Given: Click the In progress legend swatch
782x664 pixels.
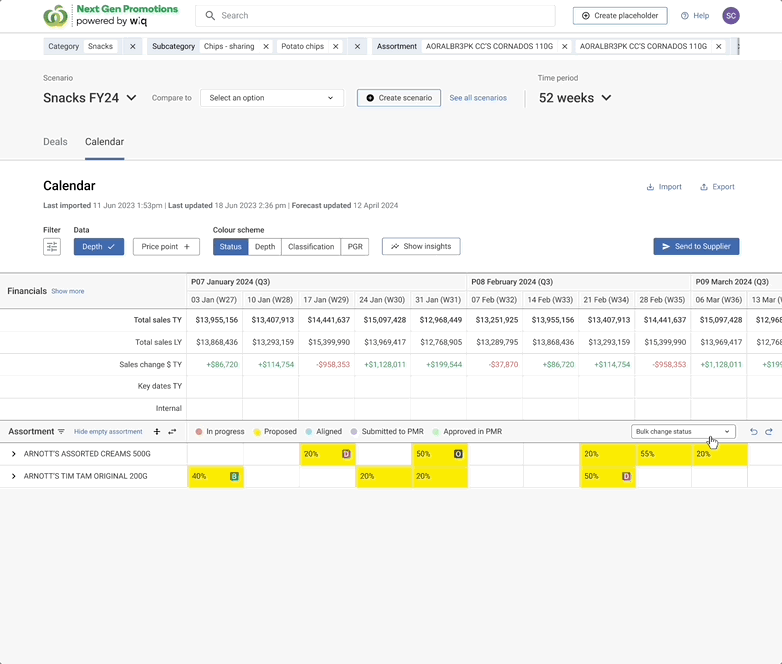Looking at the screenshot, I should tap(199, 432).
